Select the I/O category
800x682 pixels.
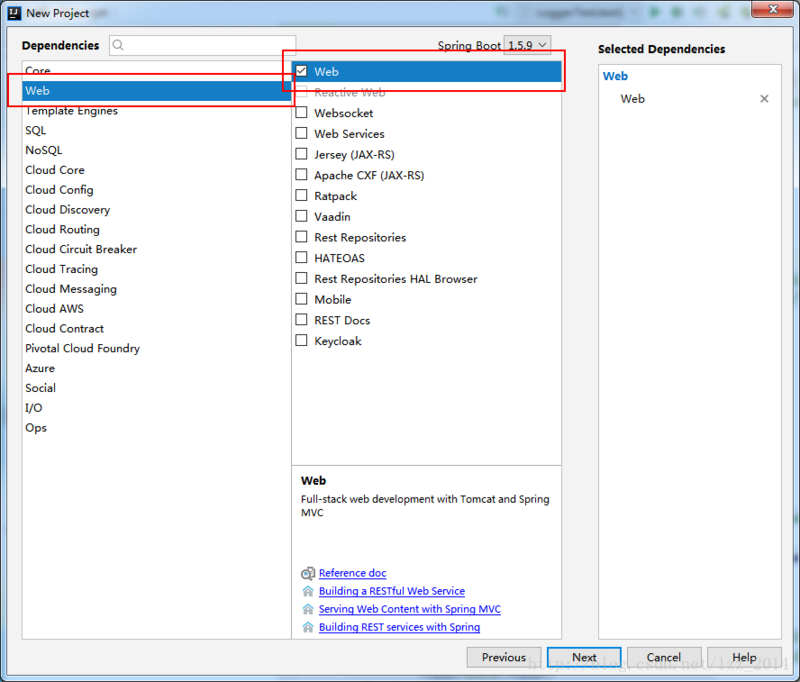coord(156,408)
